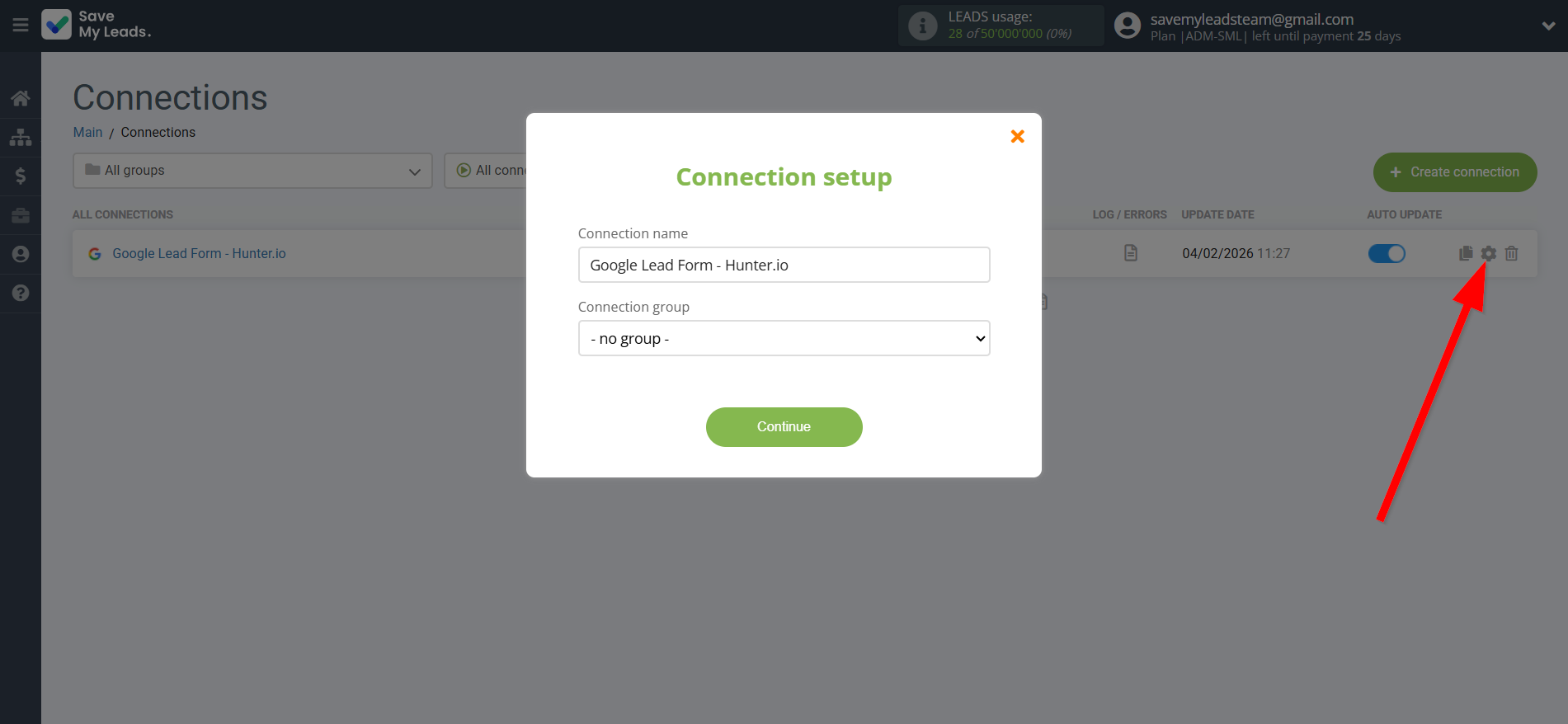Click the Continue button
Viewport: 1568px width, 724px height.
pyautogui.click(x=784, y=427)
